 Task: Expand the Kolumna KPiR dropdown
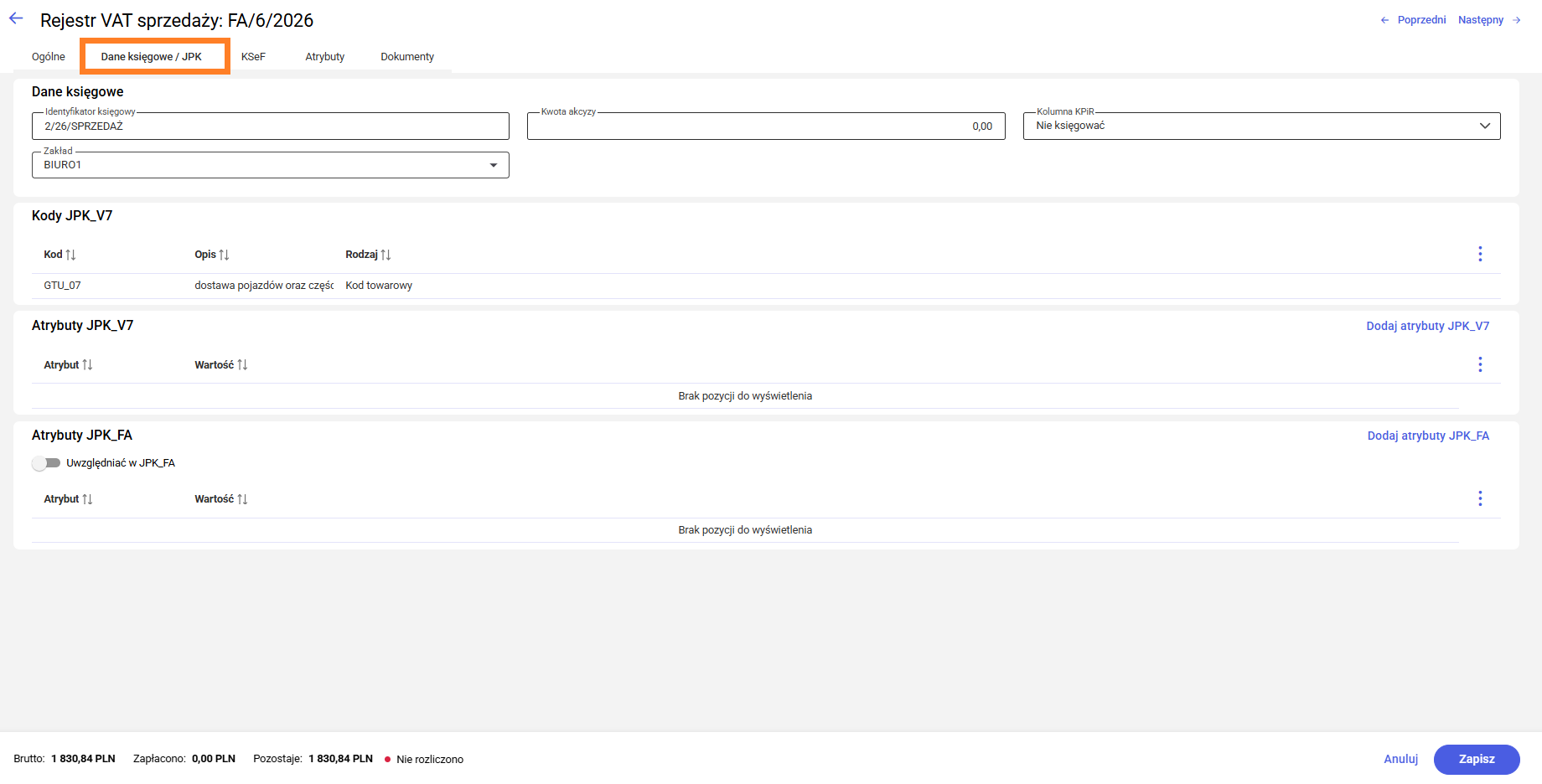pyautogui.click(x=1261, y=126)
